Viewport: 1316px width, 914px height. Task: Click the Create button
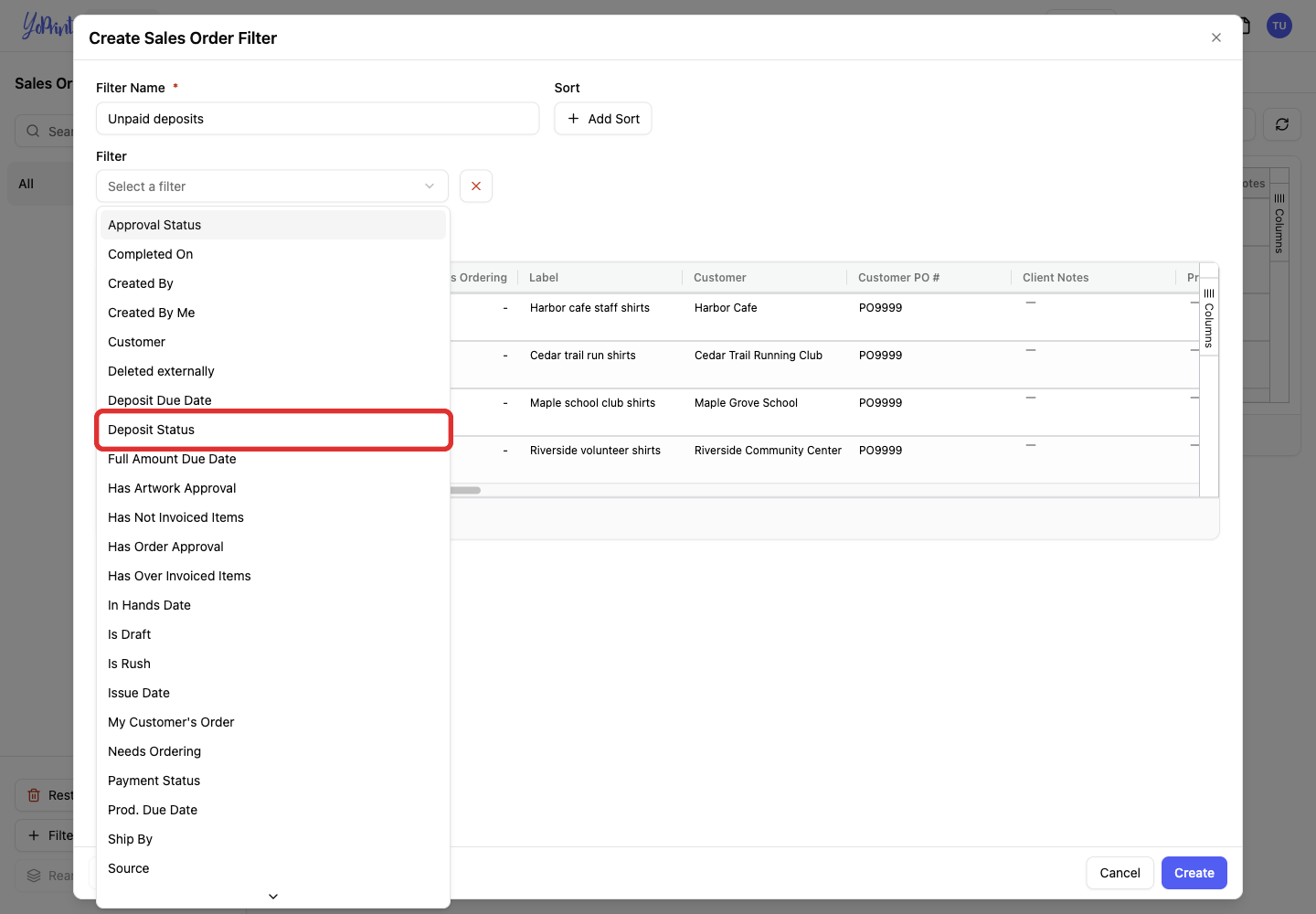(x=1194, y=873)
